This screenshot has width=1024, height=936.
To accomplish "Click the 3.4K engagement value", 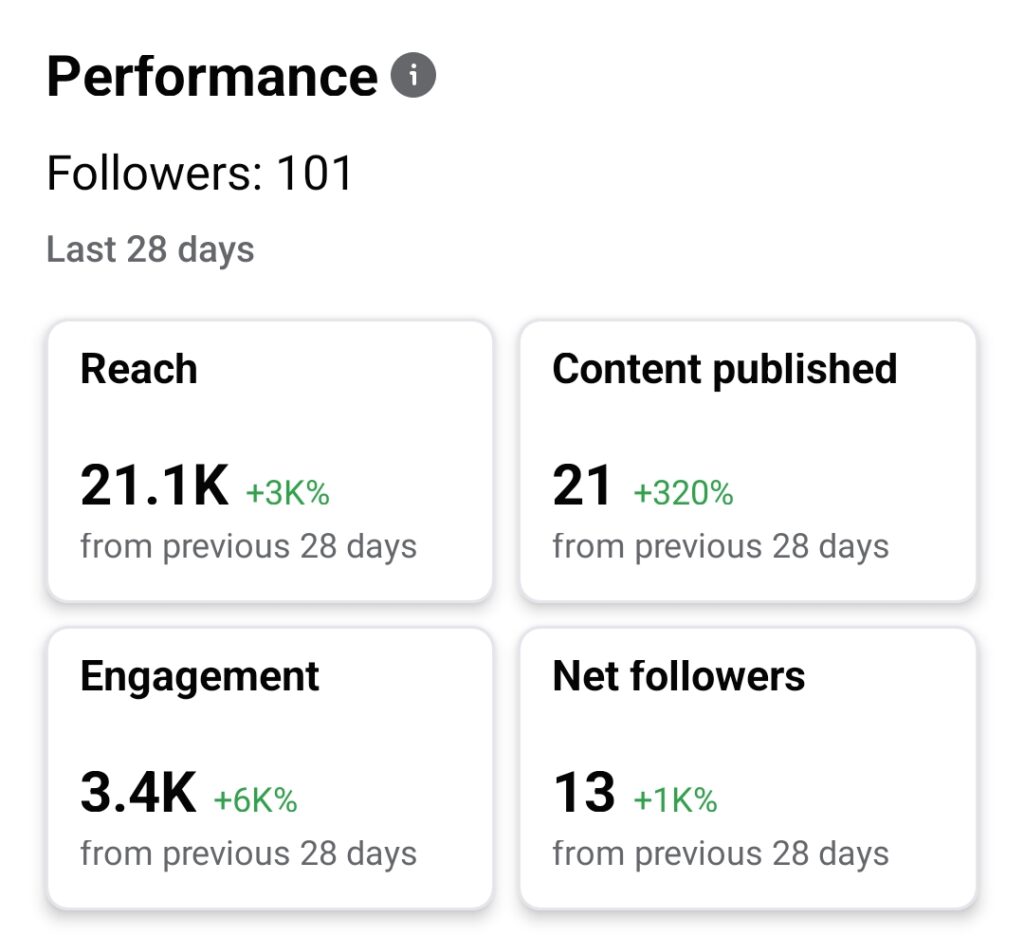I will pos(138,794).
